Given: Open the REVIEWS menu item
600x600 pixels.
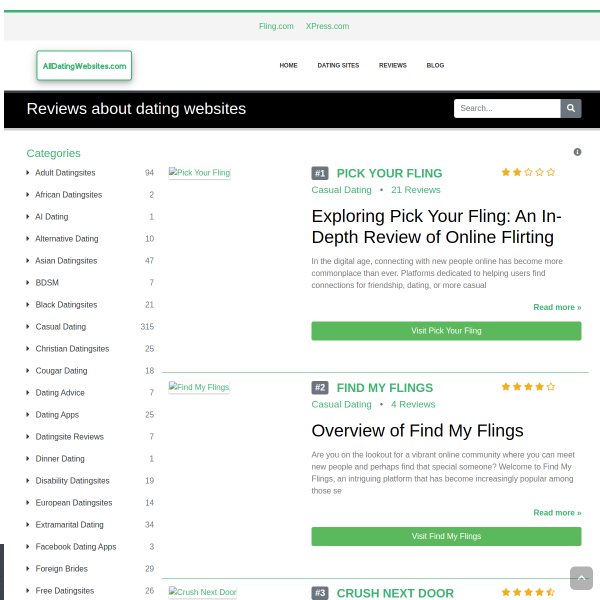Looking at the screenshot, I should 393,65.
